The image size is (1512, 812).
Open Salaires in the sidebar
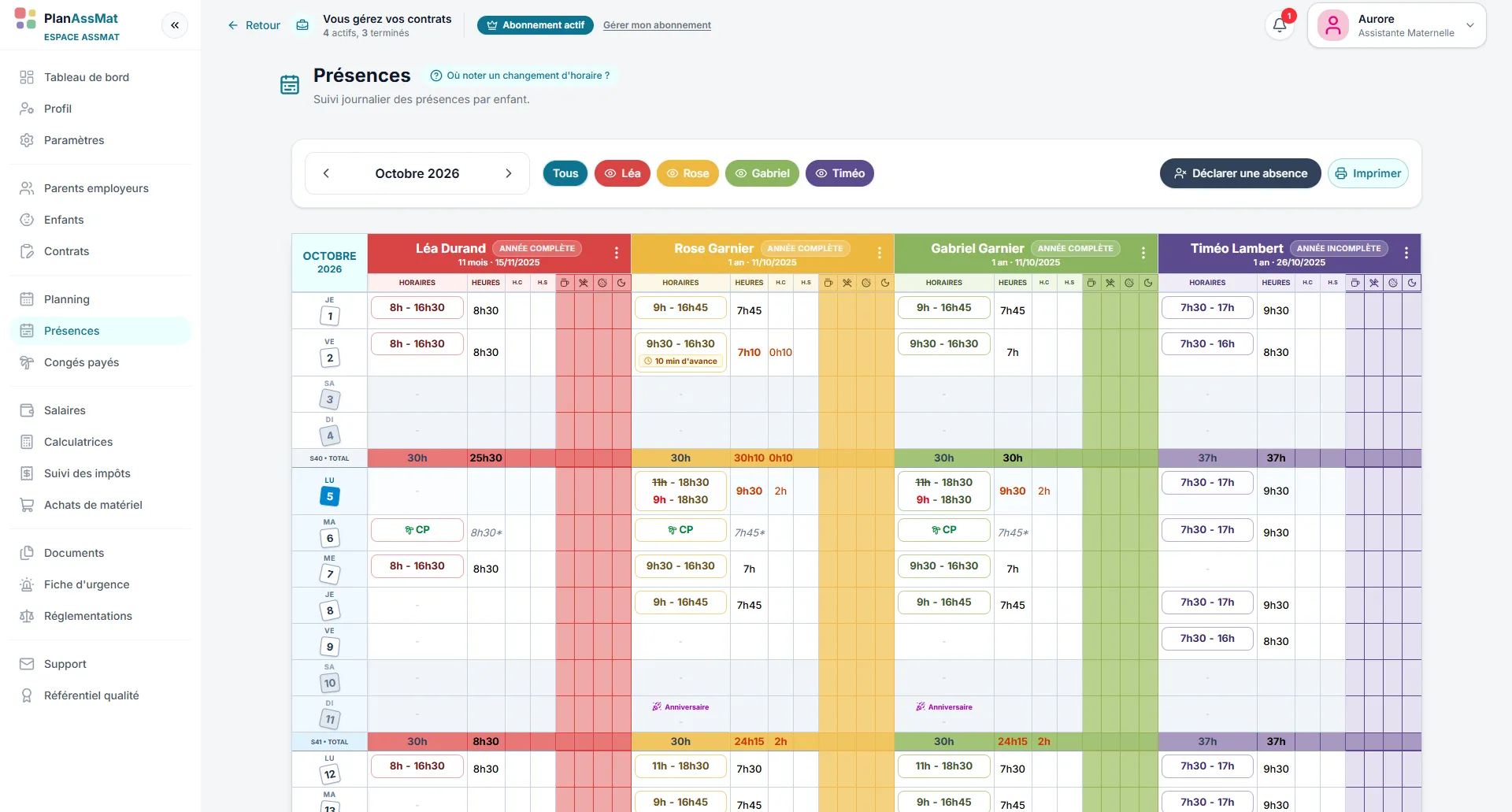100,410
